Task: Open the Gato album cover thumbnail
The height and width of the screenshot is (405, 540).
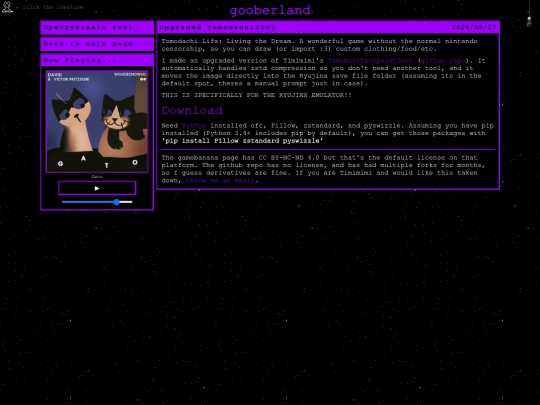Action: pyautogui.click(x=97, y=121)
